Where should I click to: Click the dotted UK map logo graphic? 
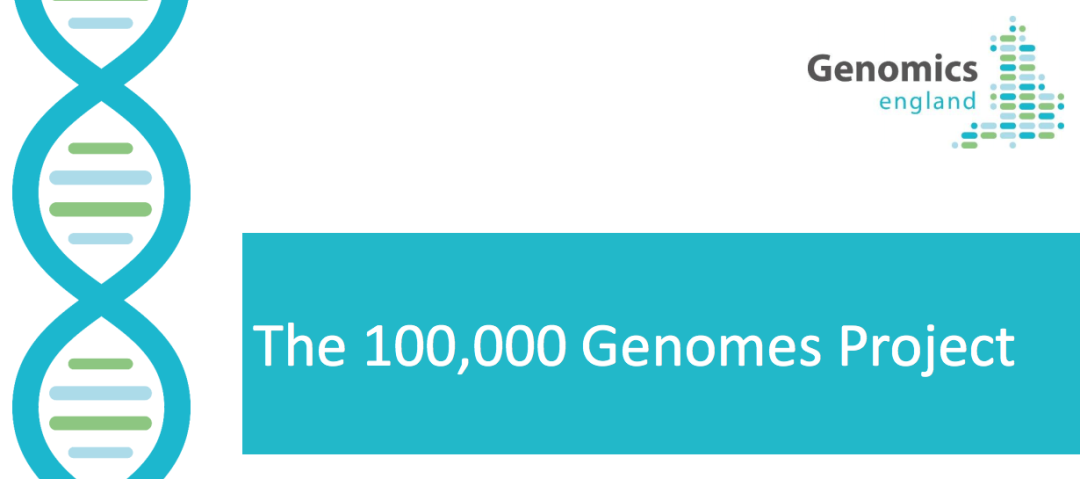1008,82
